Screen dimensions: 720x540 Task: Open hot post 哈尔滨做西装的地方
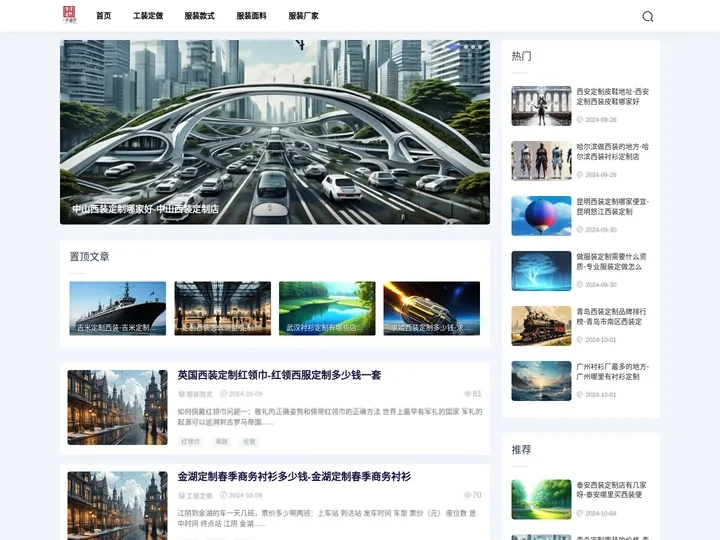[613, 152]
